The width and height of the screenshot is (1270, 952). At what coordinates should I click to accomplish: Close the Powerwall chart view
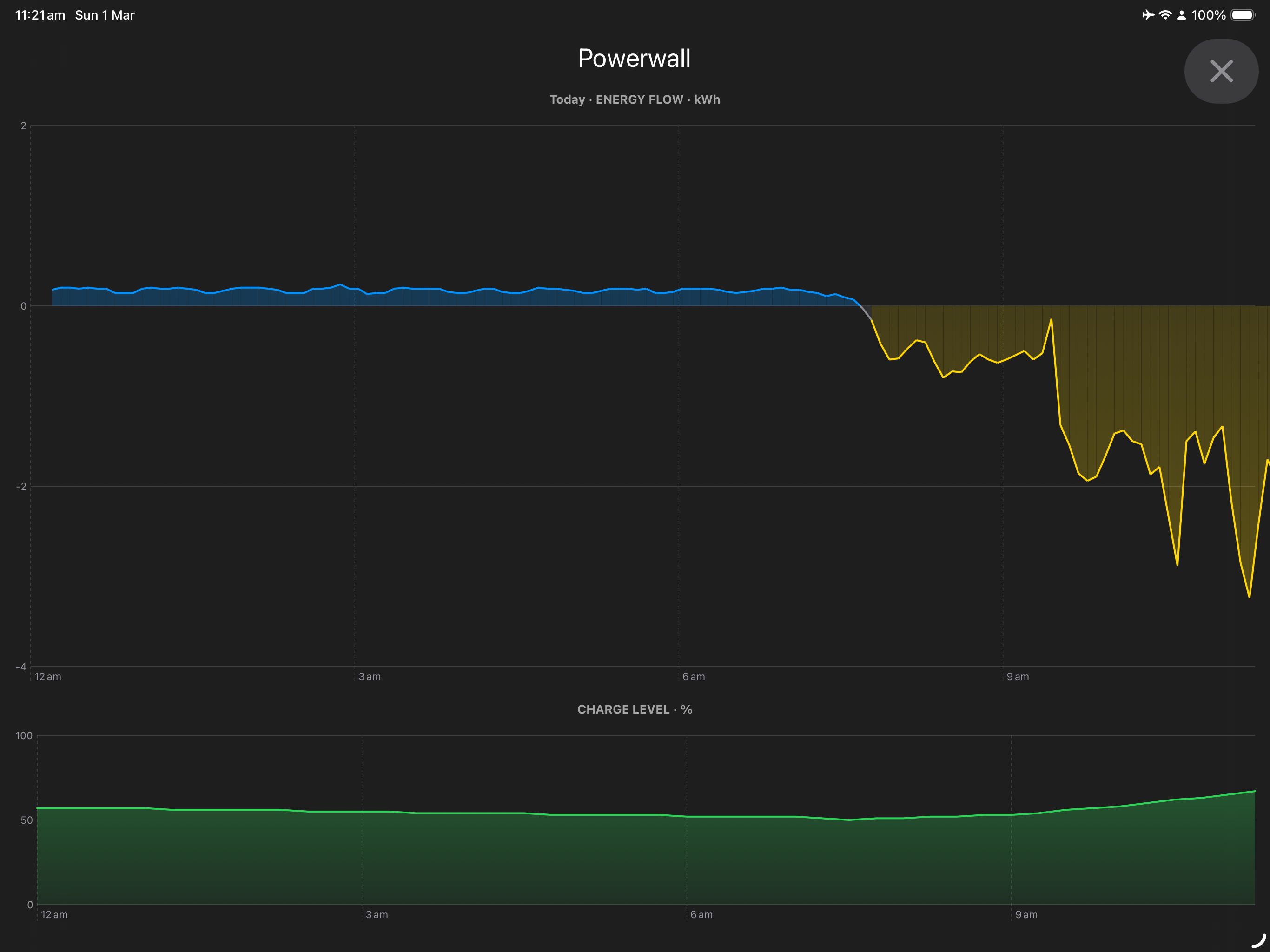[1221, 71]
